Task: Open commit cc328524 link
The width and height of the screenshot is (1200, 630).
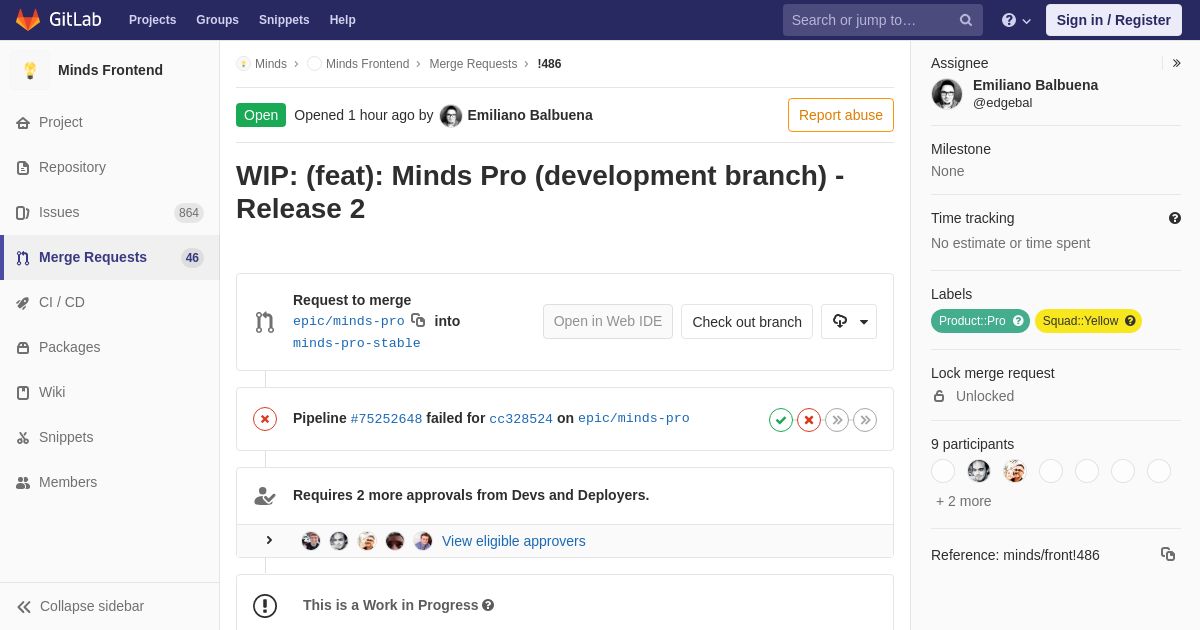Action: tap(521, 419)
